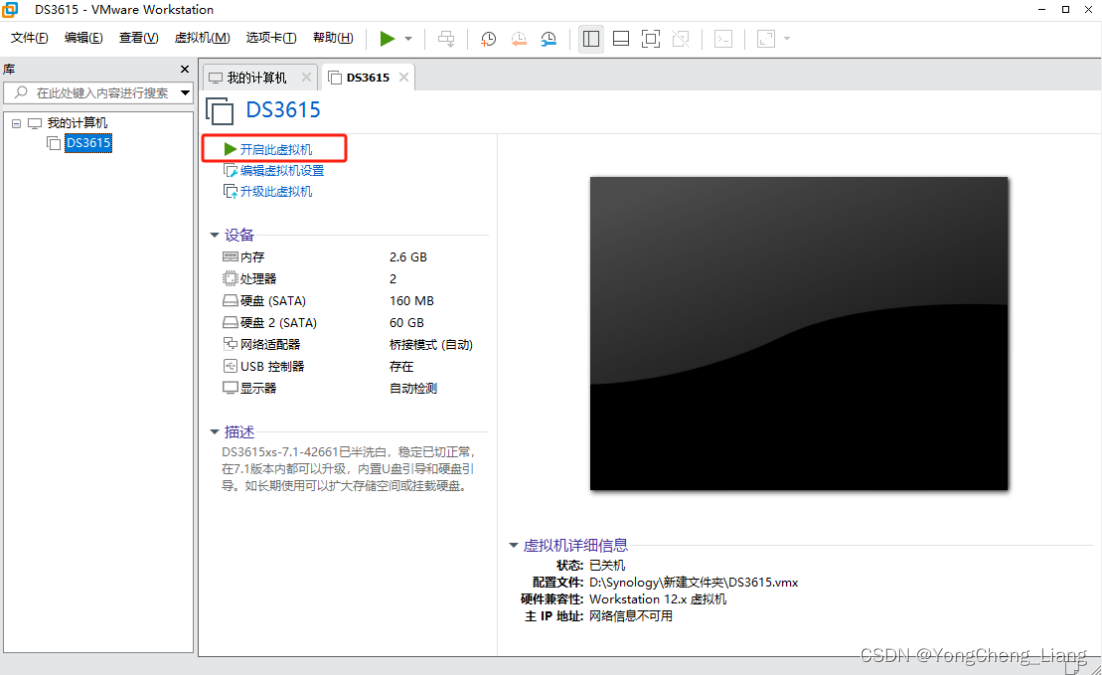Viewport: 1102px width, 675px height.
Task: Click the DS3615 page heading title
Action: pyautogui.click(x=283, y=110)
